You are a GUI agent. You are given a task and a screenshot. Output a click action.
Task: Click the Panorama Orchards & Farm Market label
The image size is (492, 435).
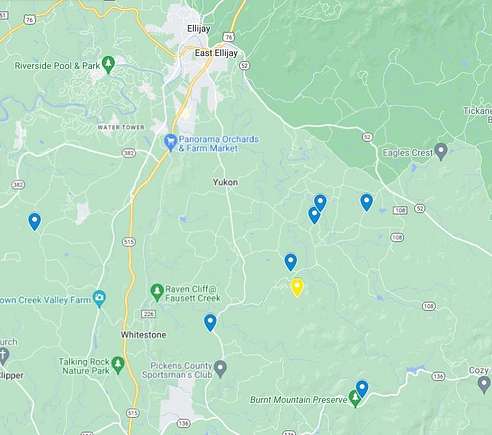[x=219, y=144]
